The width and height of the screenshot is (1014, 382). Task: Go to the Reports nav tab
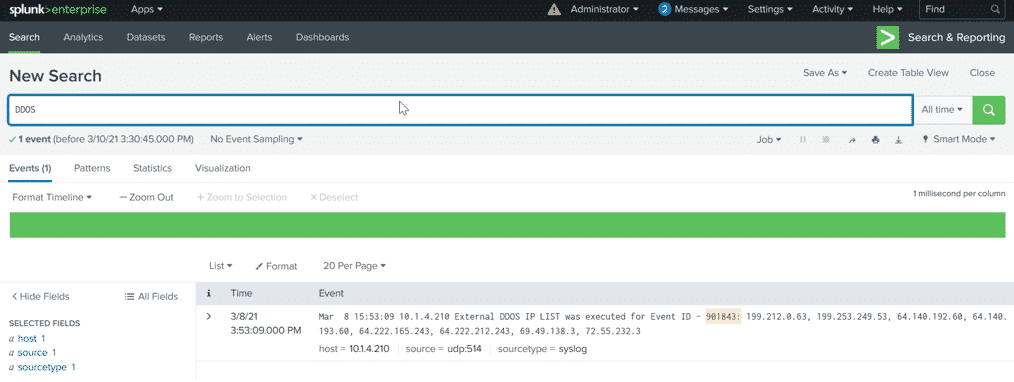206,37
